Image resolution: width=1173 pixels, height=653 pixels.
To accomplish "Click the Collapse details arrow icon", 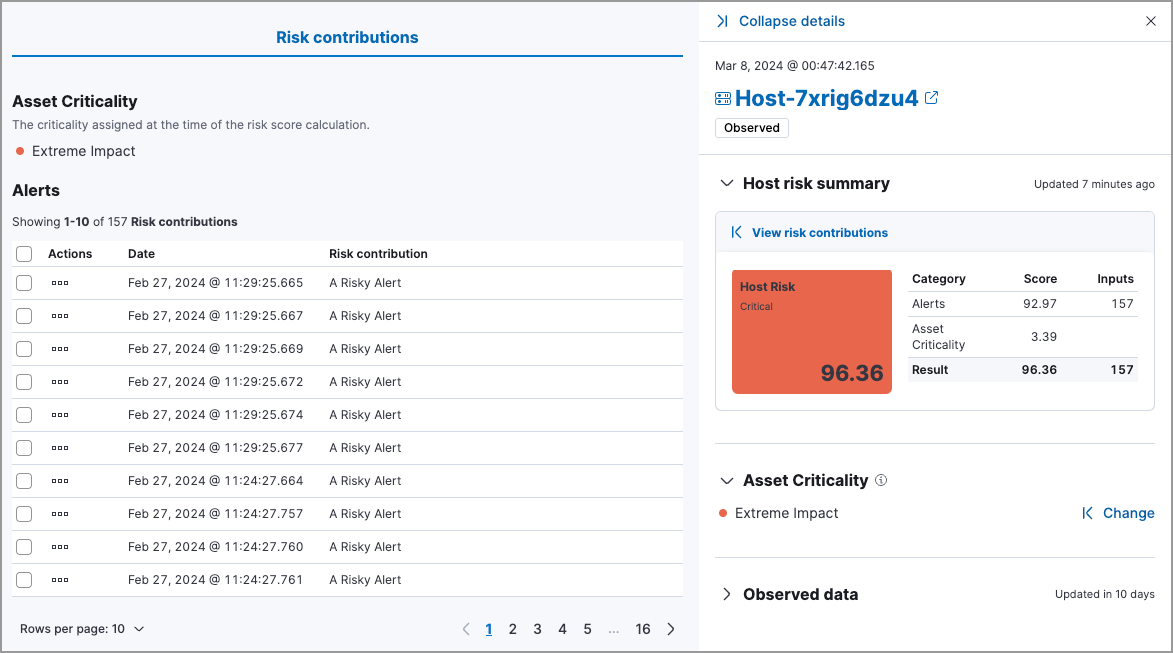I will point(722,20).
